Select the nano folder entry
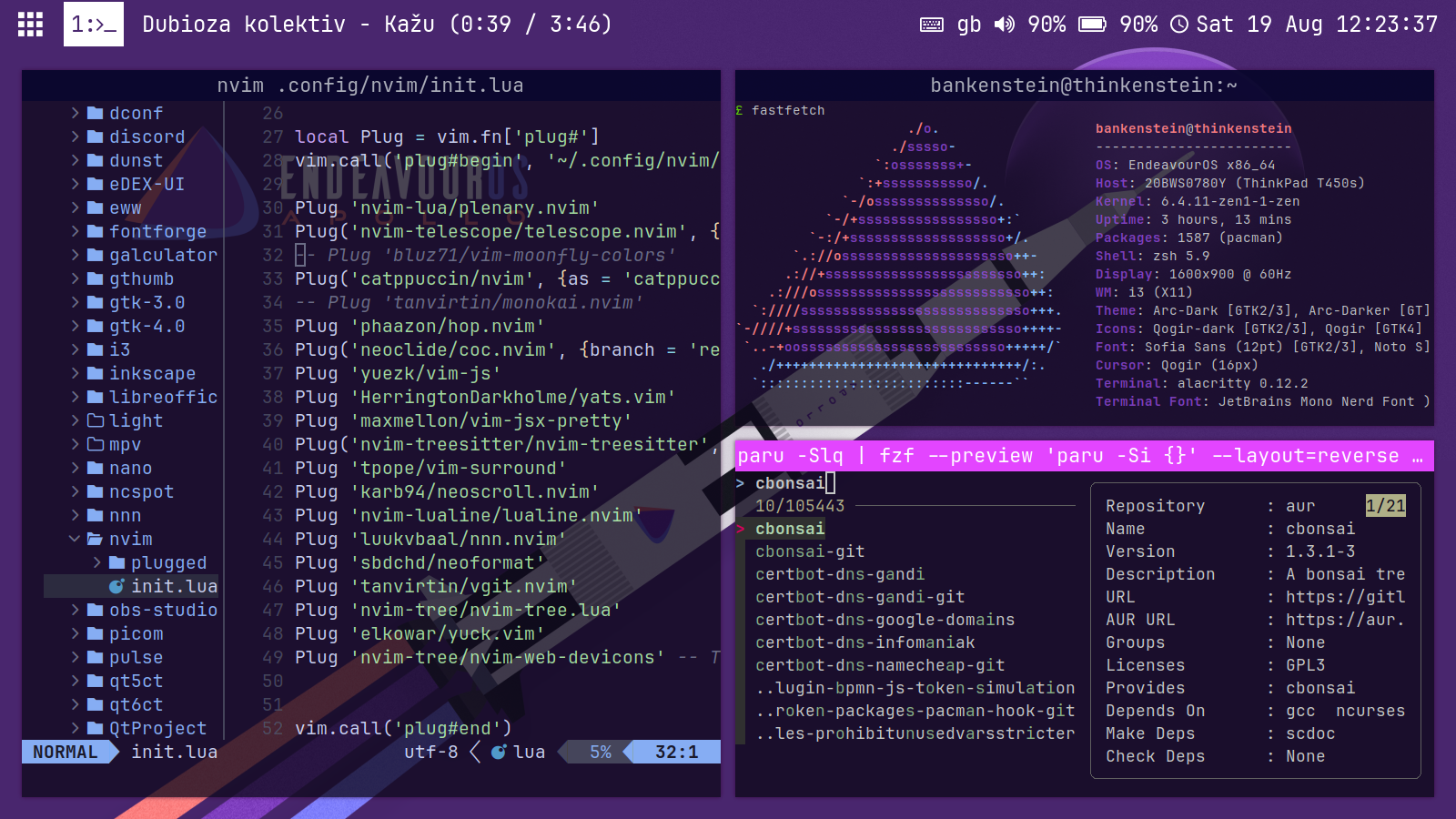This screenshot has width=1456, height=819. click(x=131, y=468)
